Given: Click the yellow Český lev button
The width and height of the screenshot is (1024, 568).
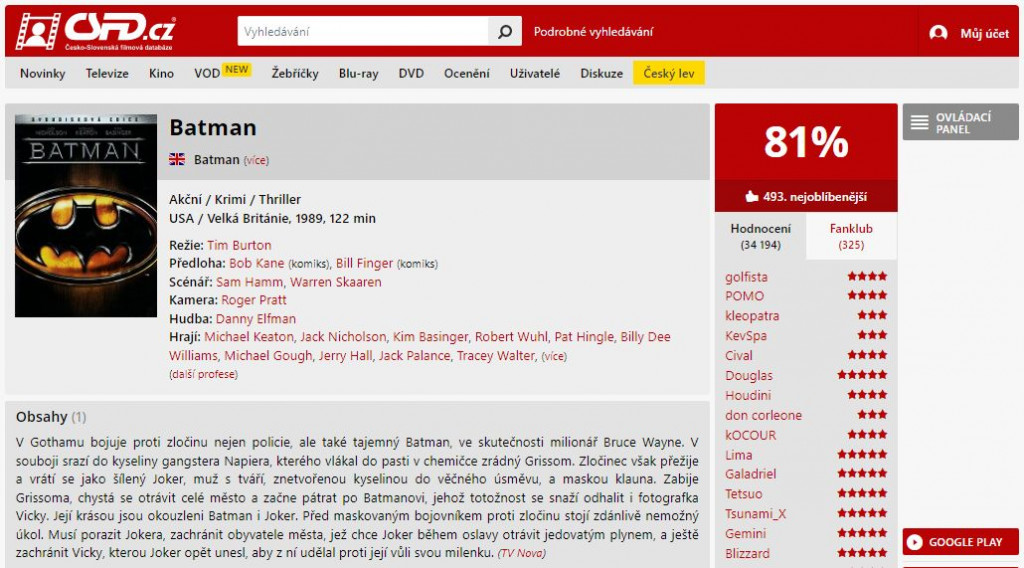Looking at the screenshot, I should 669,73.
